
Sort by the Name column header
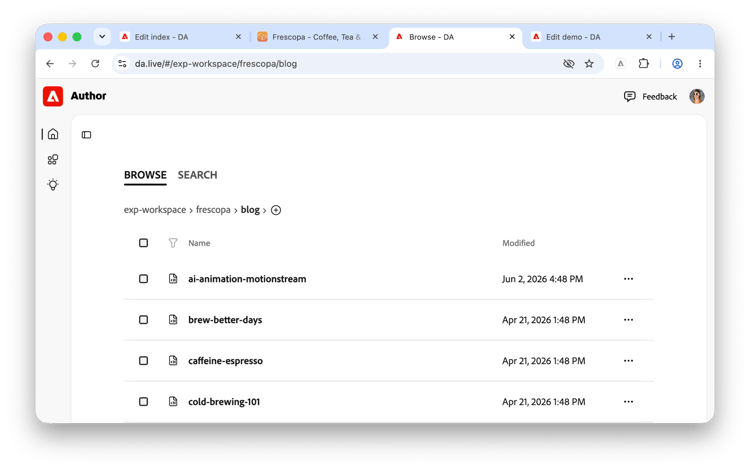[x=199, y=243]
